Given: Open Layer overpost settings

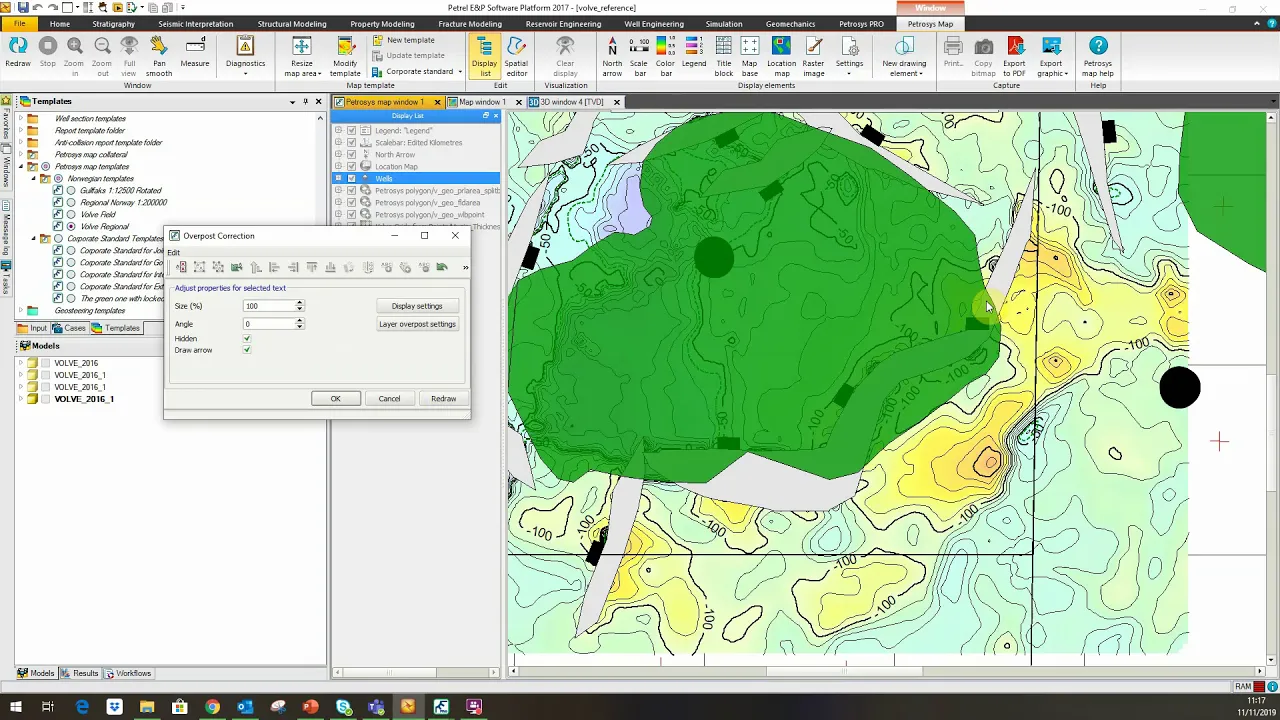Looking at the screenshot, I should point(417,324).
